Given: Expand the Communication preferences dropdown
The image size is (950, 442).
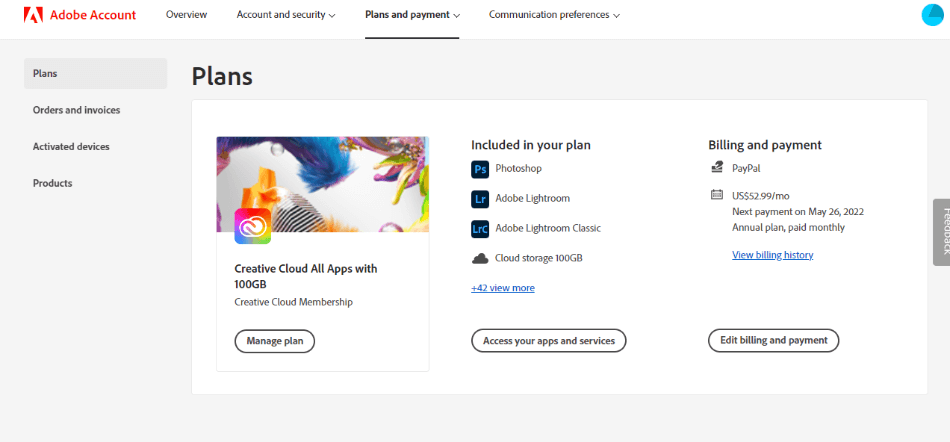Looking at the screenshot, I should 554,15.
